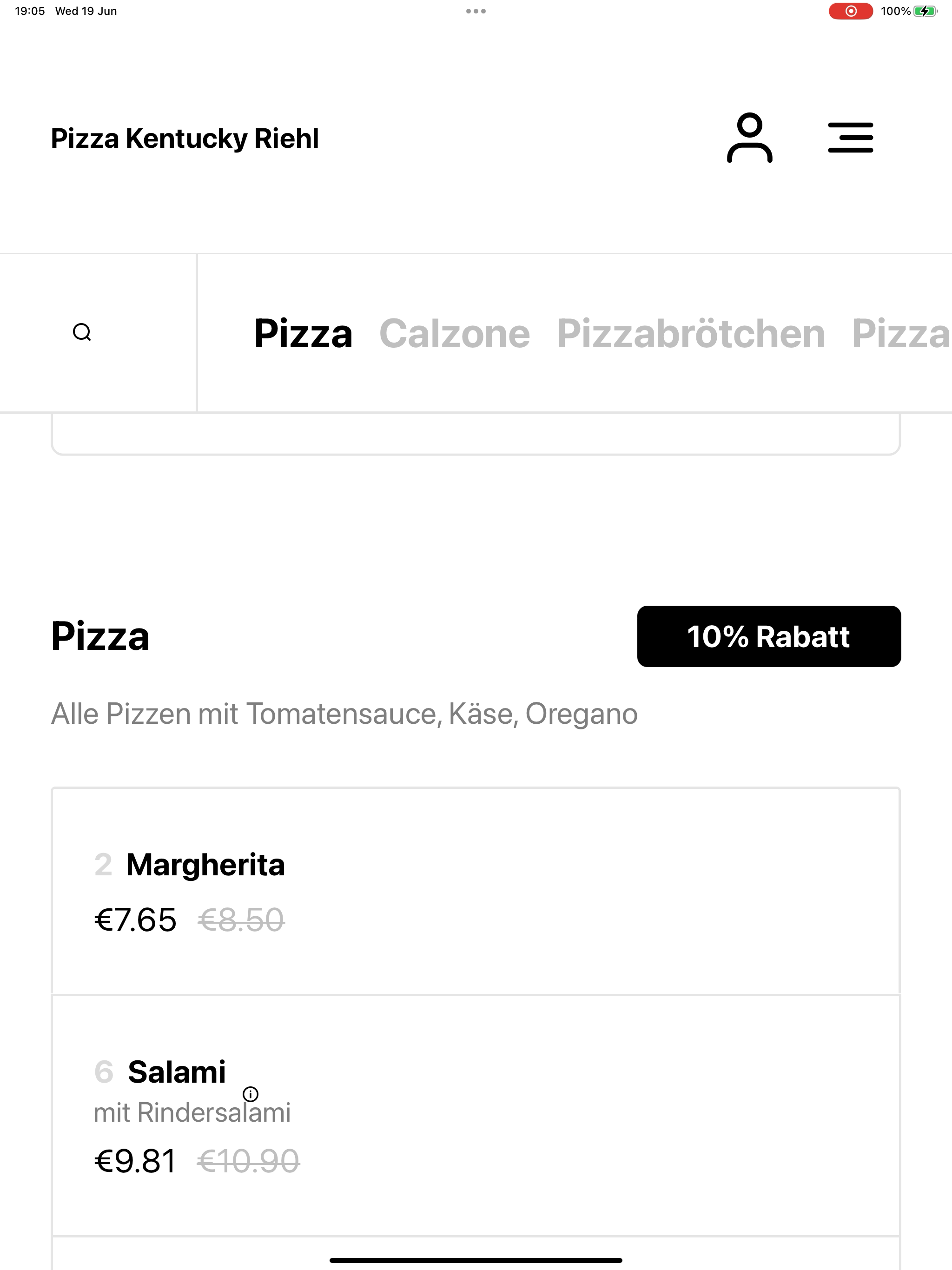The width and height of the screenshot is (952, 1270).
Task: Go to Pizza Kentucky Riehl home title
Action: (185, 139)
